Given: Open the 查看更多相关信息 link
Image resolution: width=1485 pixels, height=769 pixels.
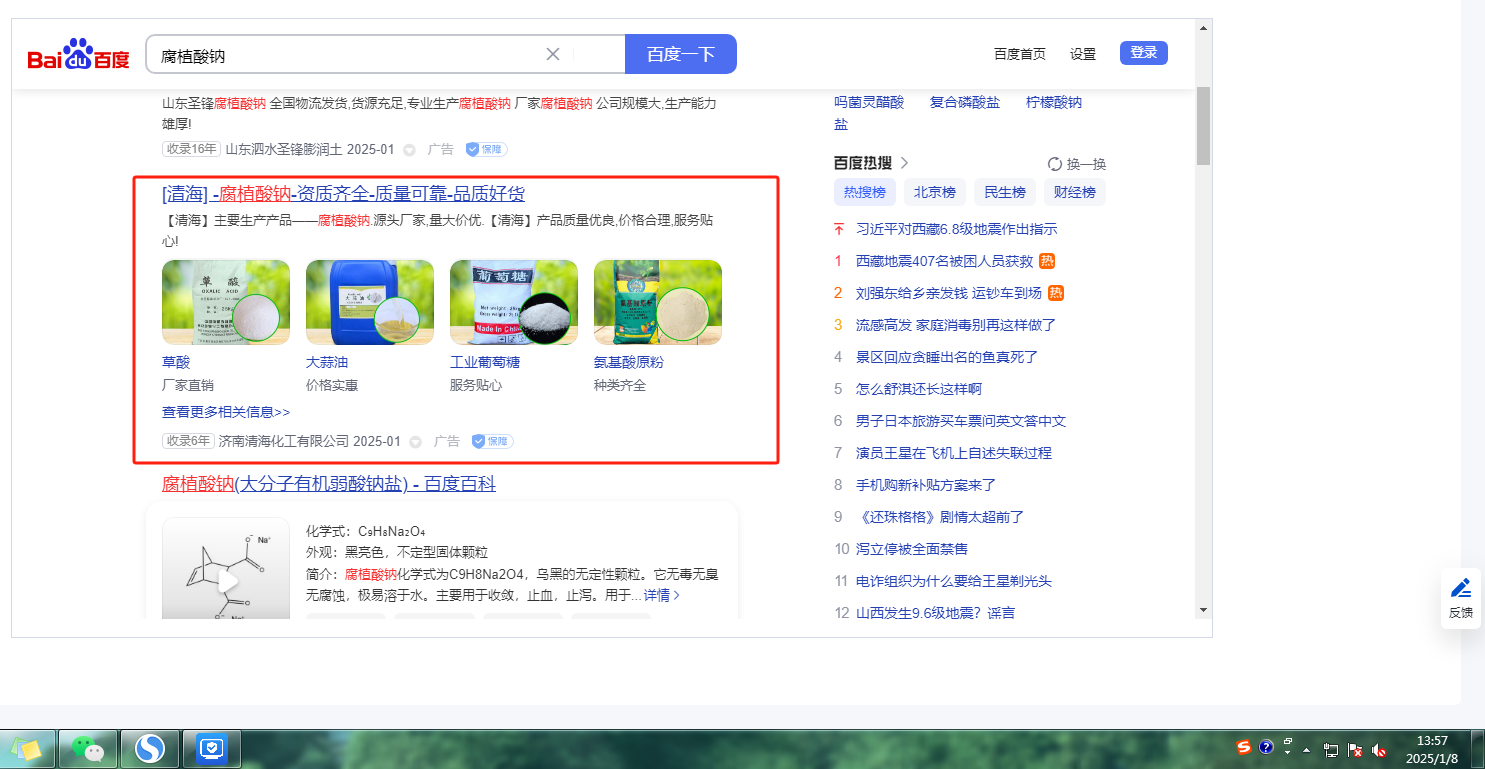Looking at the screenshot, I should click(x=226, y=412).
